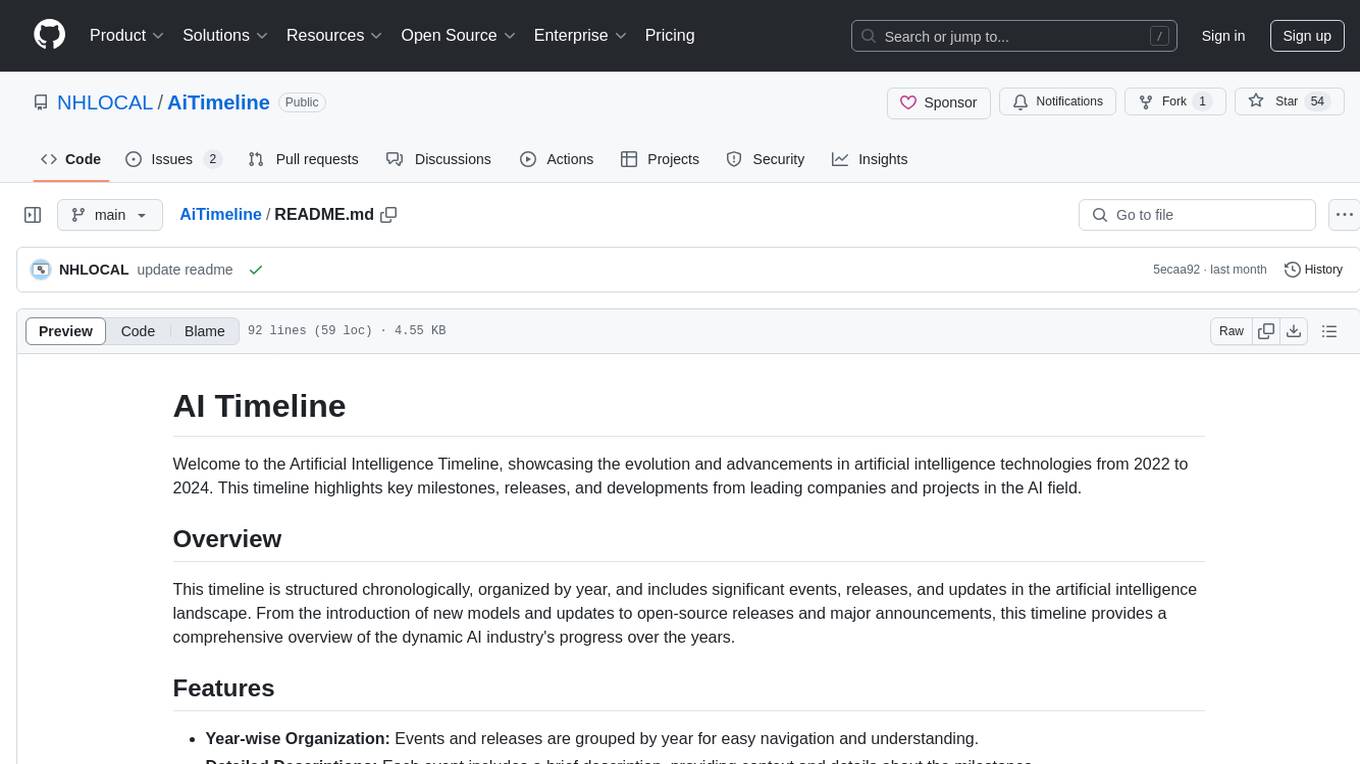
Task: Click the Overview heading
Action: pyautogui.click(x=227, y=539)
